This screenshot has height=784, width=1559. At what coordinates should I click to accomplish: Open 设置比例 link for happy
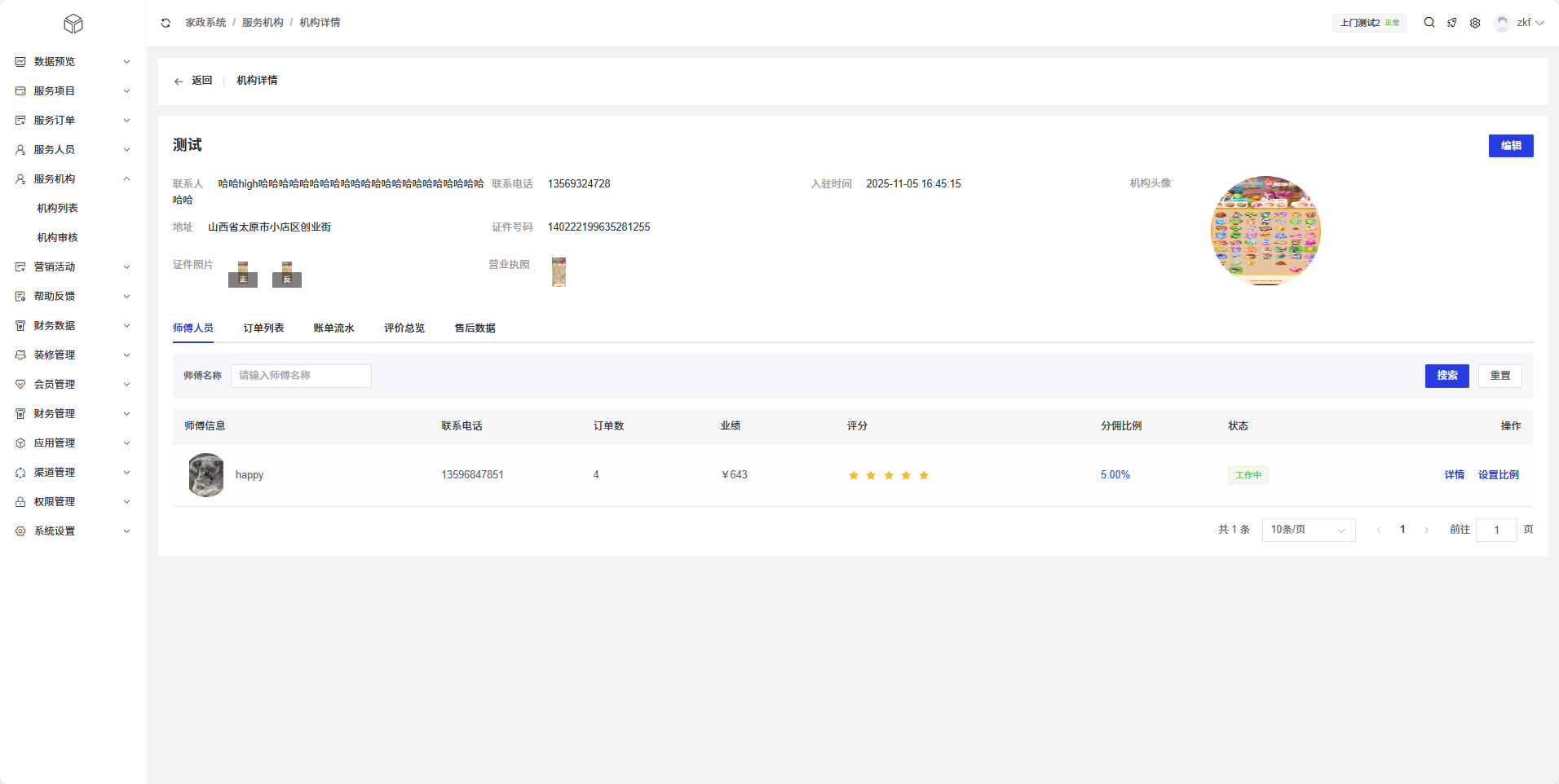1498,475
